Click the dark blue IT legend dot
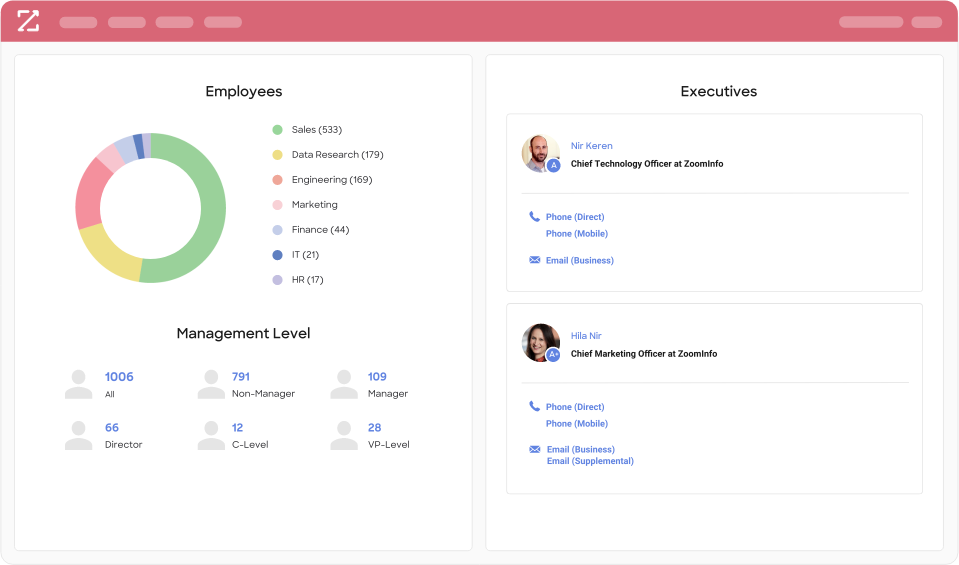The height and width of the screenshot is (565, 959). 277,255
